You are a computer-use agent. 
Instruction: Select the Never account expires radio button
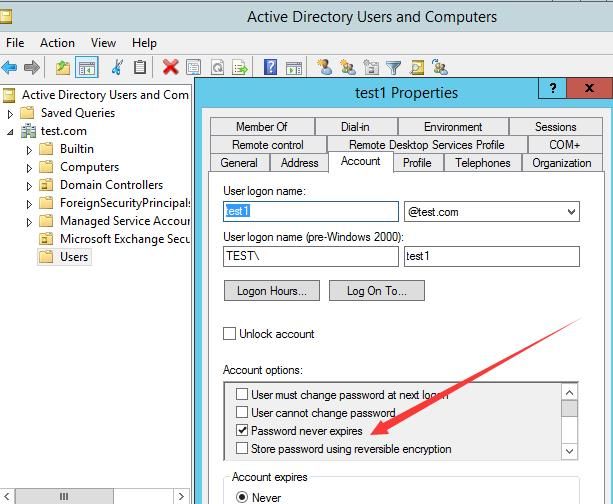(x=242, y=497)
